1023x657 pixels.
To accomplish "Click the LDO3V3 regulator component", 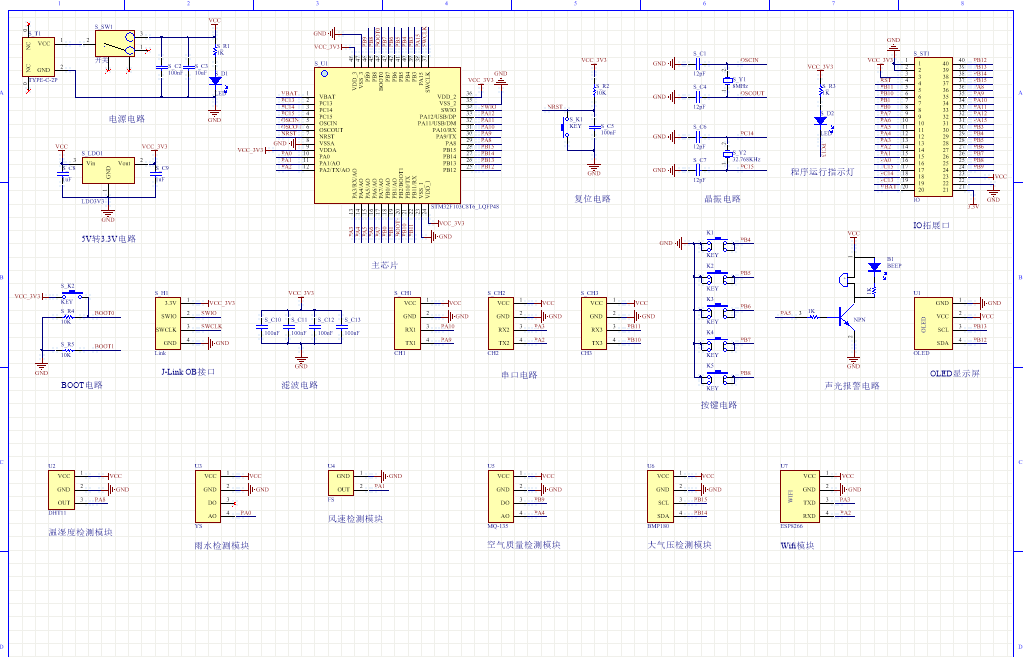I will click(108, 171).
